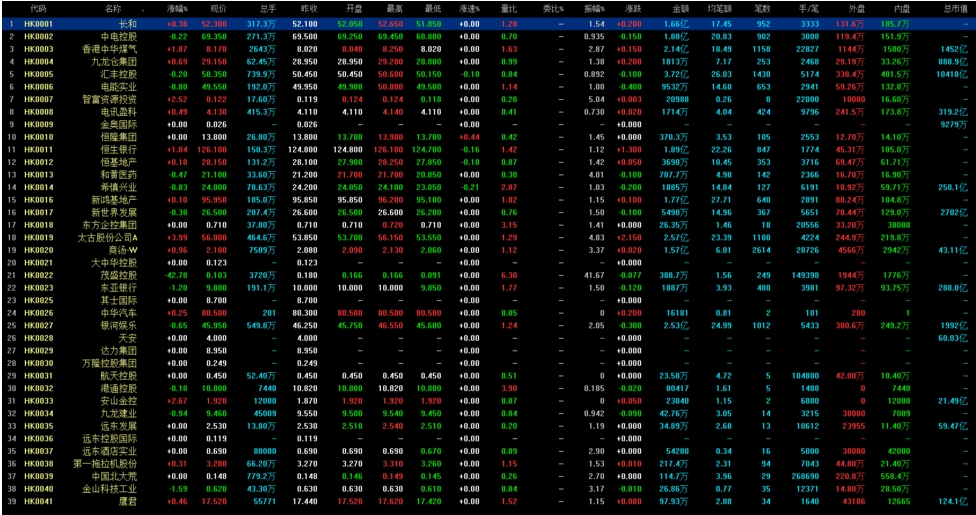Select stock name 第一拖拉机股份

point(105,463)
